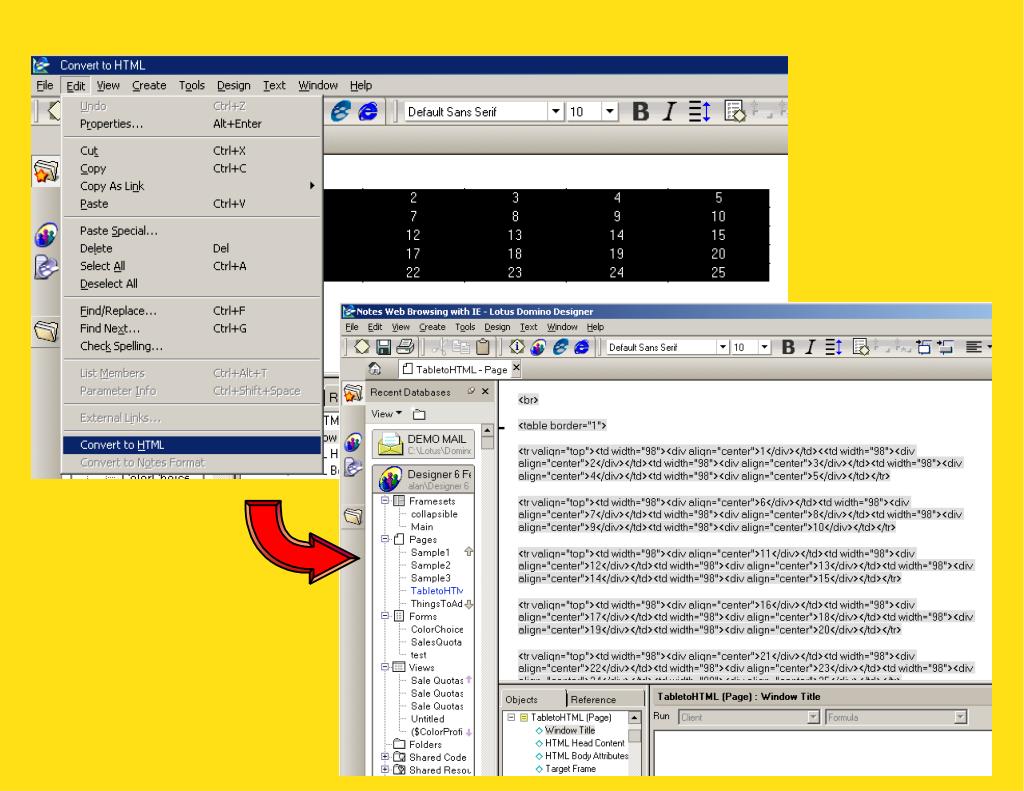Select Convert to HTML in Edit menu
Viewport: 1024px width, 791px height.
click(x=192, y=445)
